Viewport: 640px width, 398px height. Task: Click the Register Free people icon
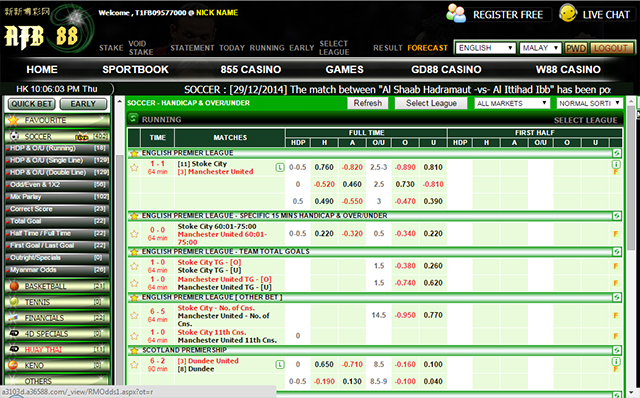[456, 13]
